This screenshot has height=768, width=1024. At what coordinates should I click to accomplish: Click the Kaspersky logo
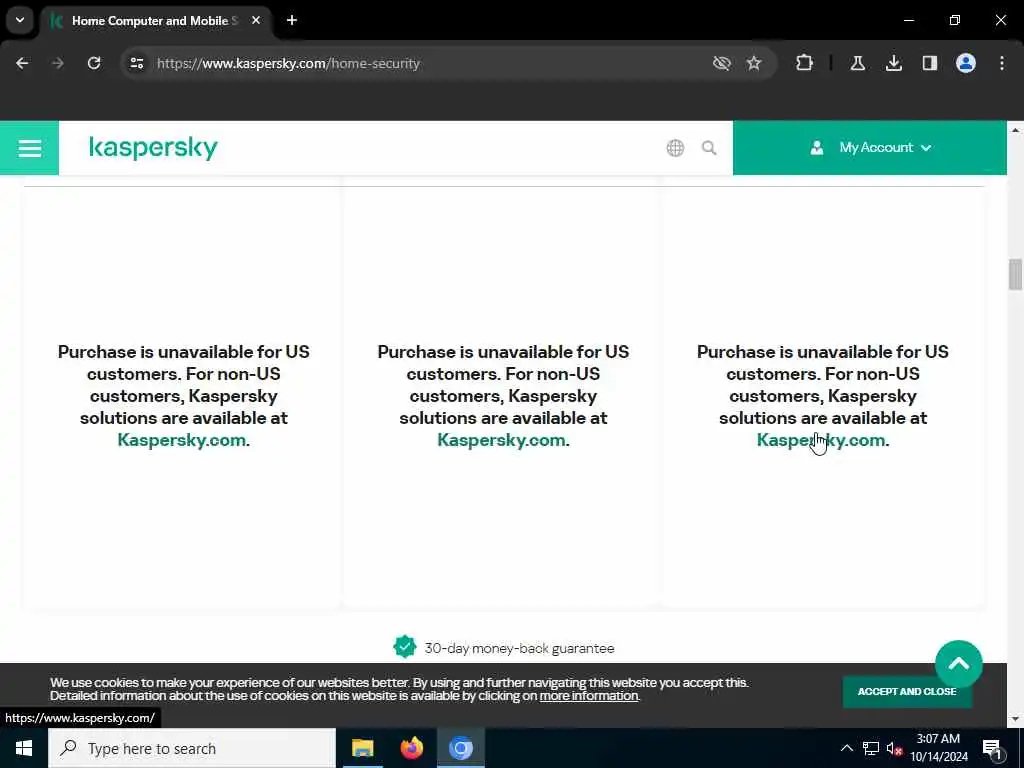click(x=153, y=148)
